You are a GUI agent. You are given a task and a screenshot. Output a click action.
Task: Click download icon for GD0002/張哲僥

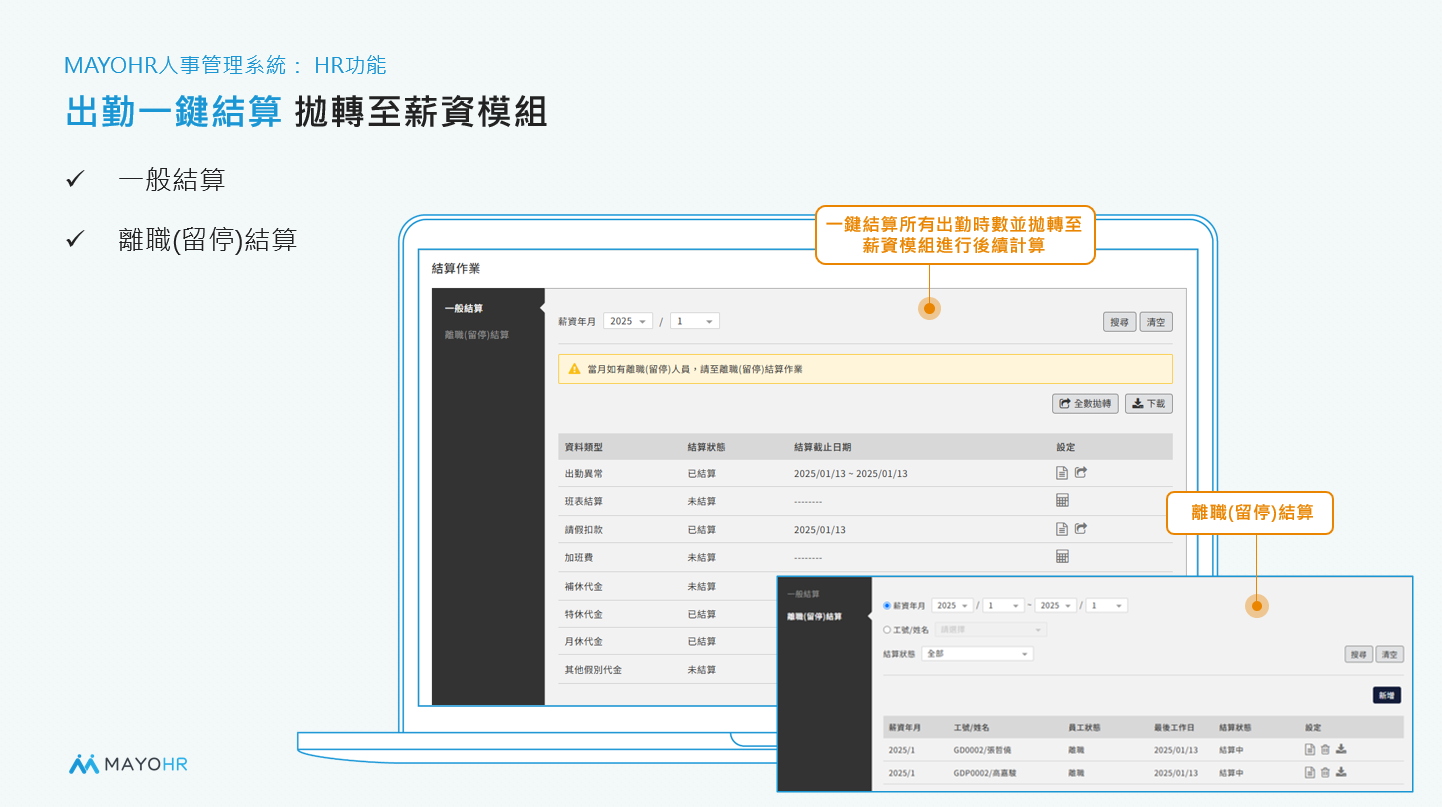point(1341,749)
